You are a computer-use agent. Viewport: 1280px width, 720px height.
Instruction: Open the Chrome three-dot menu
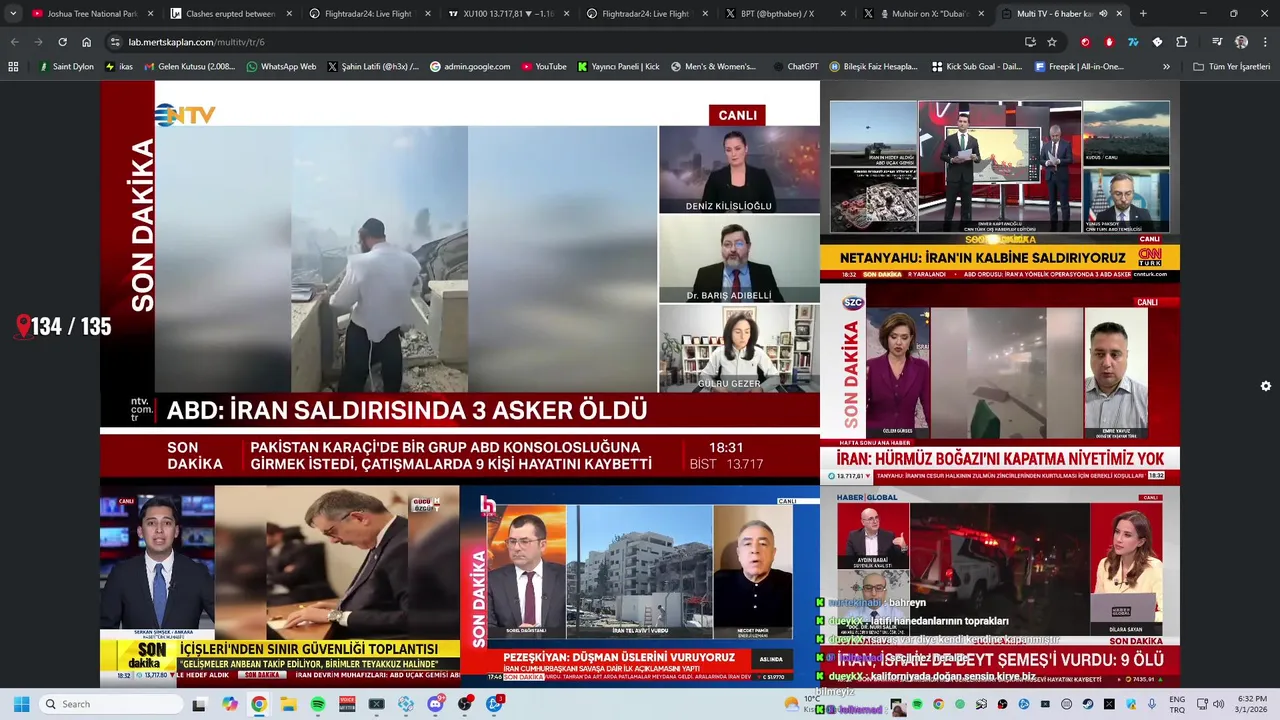1264,42
